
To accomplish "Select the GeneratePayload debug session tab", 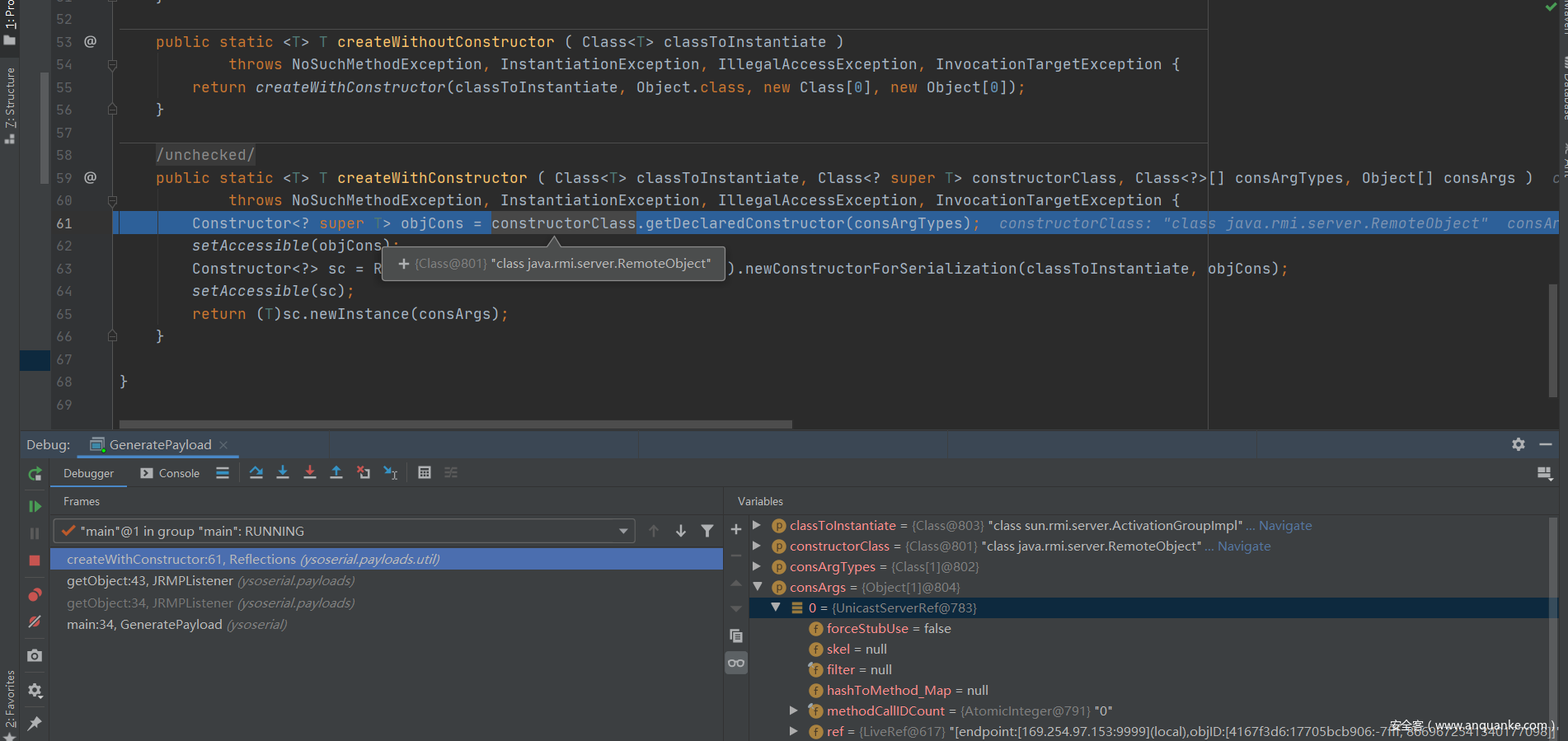I will 159,445.
